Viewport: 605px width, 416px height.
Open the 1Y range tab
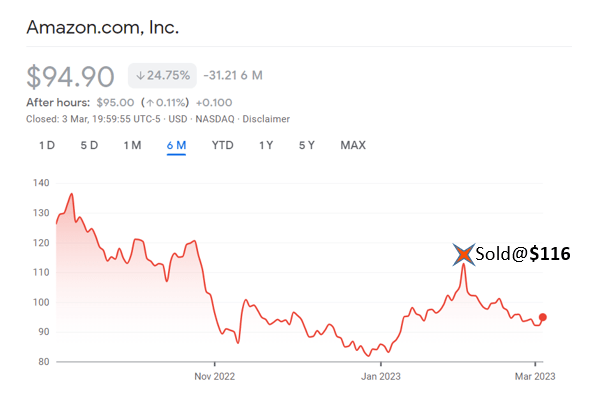pos(266,145)
